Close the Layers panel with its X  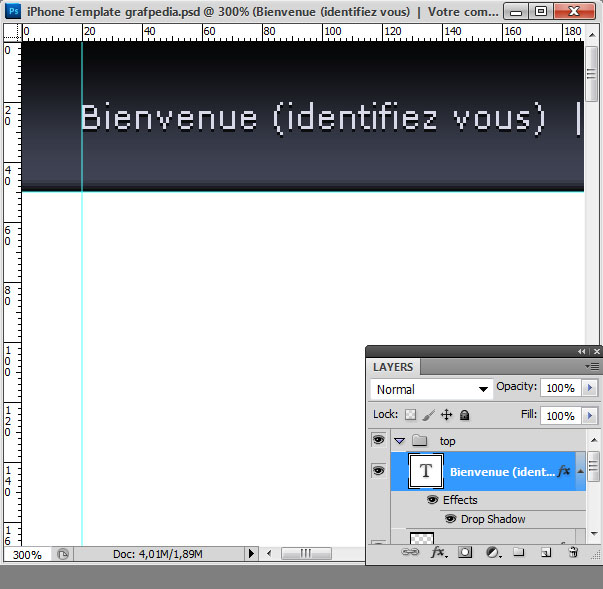point(596,351)
